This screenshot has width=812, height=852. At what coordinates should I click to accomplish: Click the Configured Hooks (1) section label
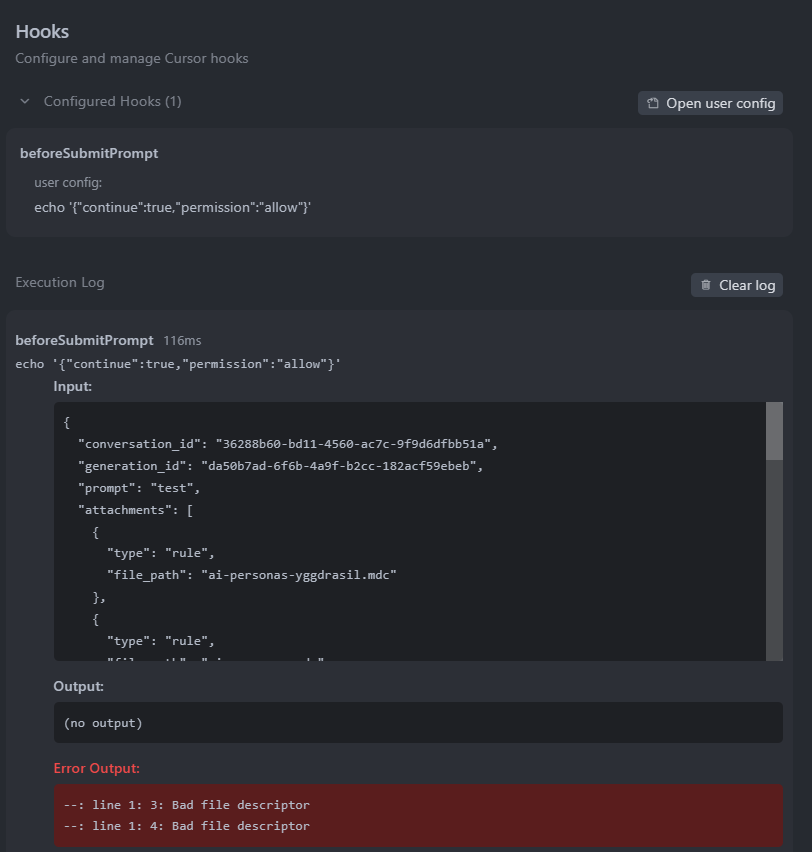[x=112, y=102]
